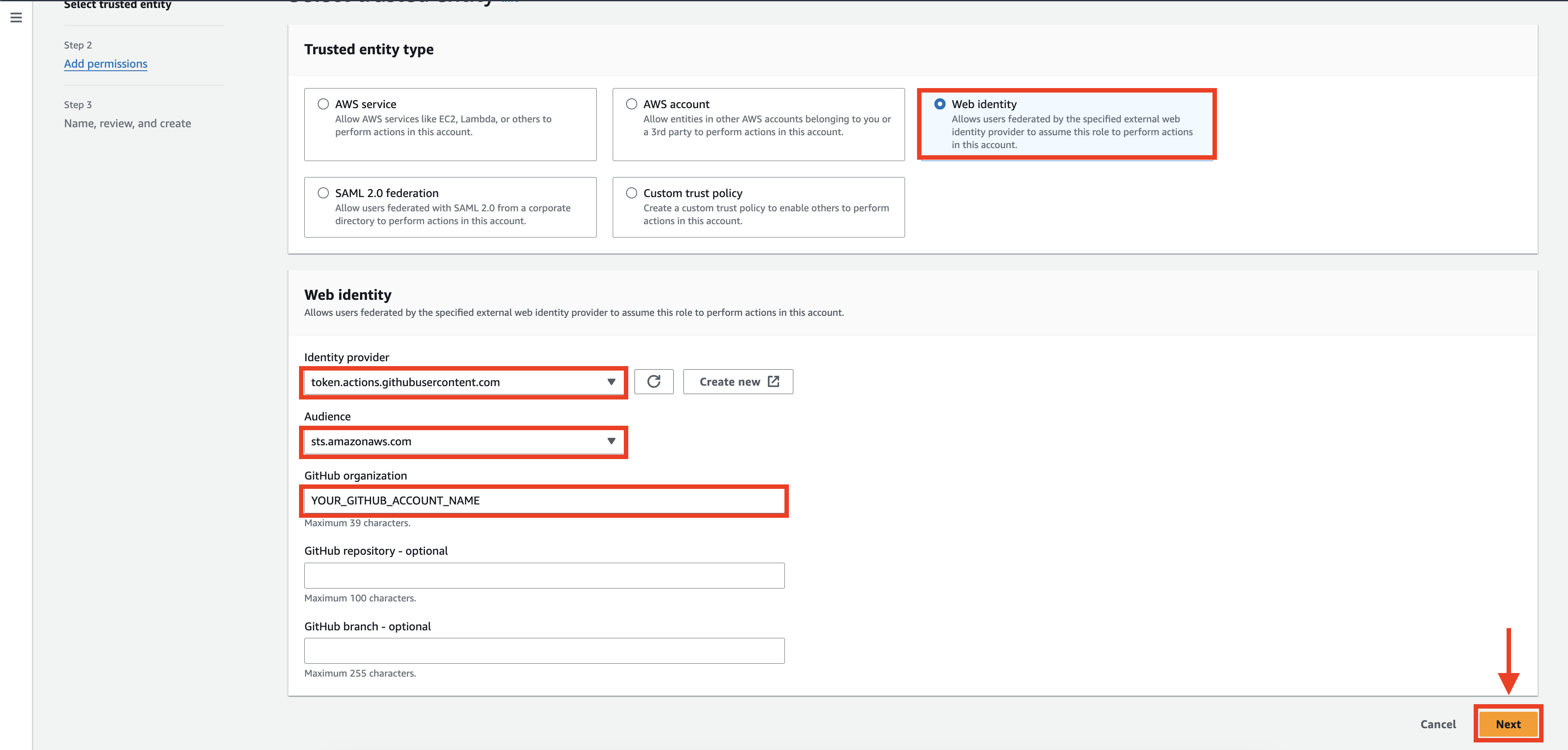Focus the GitHub repository optional field
The width and height of the screenshot is (1568, 750).
coord(544,576)
